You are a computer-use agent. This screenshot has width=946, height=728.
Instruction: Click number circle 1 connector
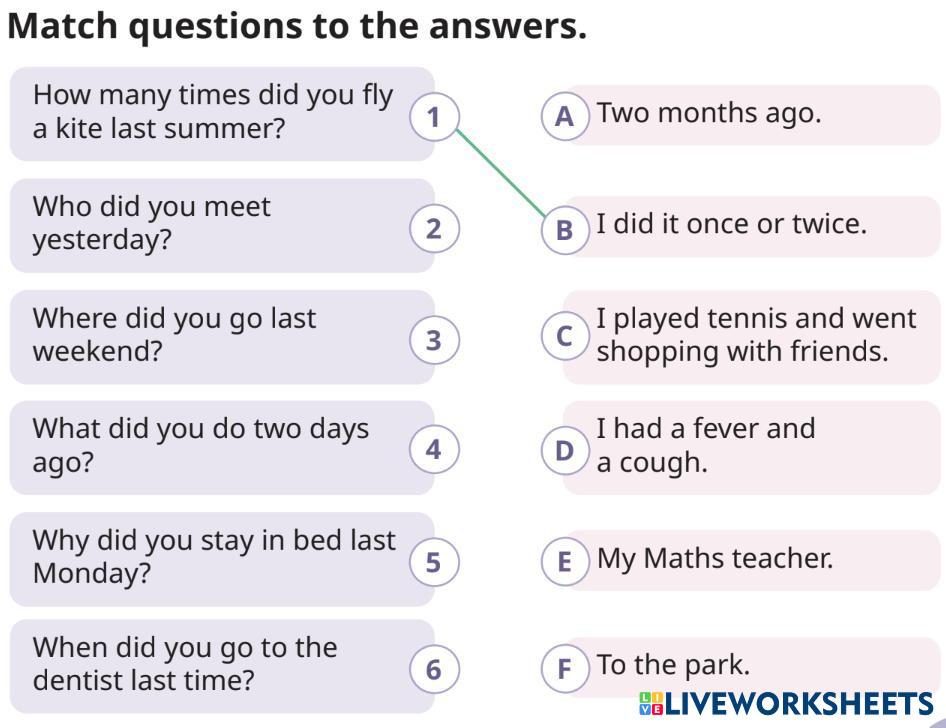coord(433,117)
